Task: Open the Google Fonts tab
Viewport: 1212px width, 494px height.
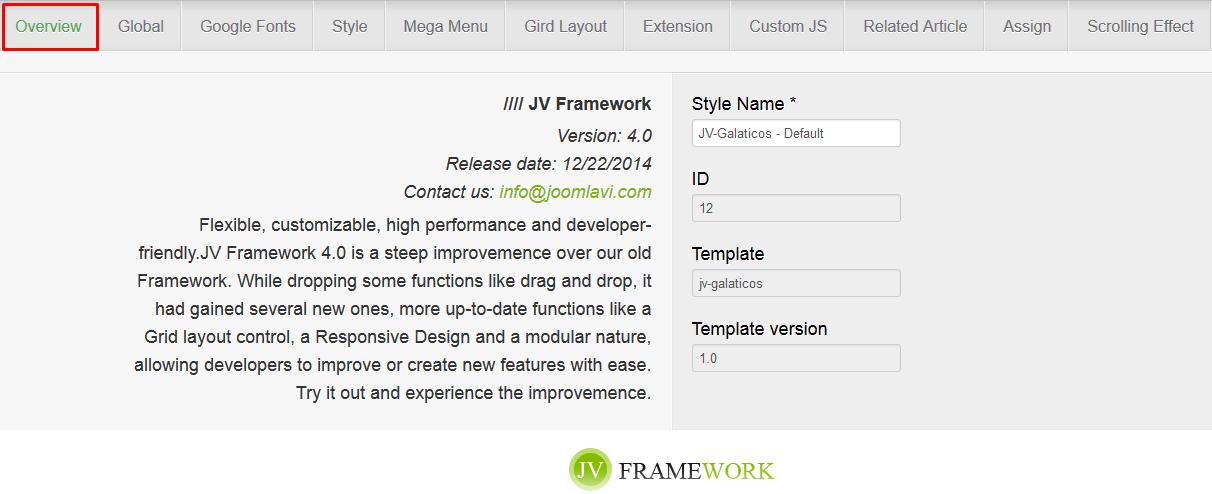Action: tap(248, 27)
